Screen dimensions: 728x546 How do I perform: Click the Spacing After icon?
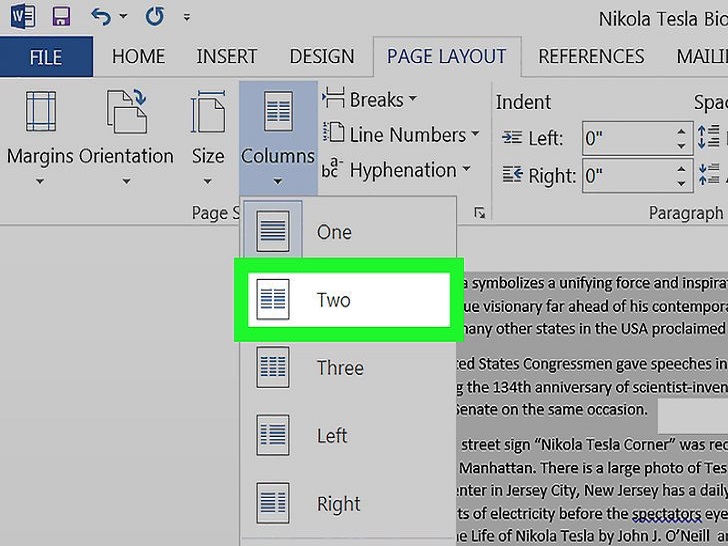coord(708,175)
